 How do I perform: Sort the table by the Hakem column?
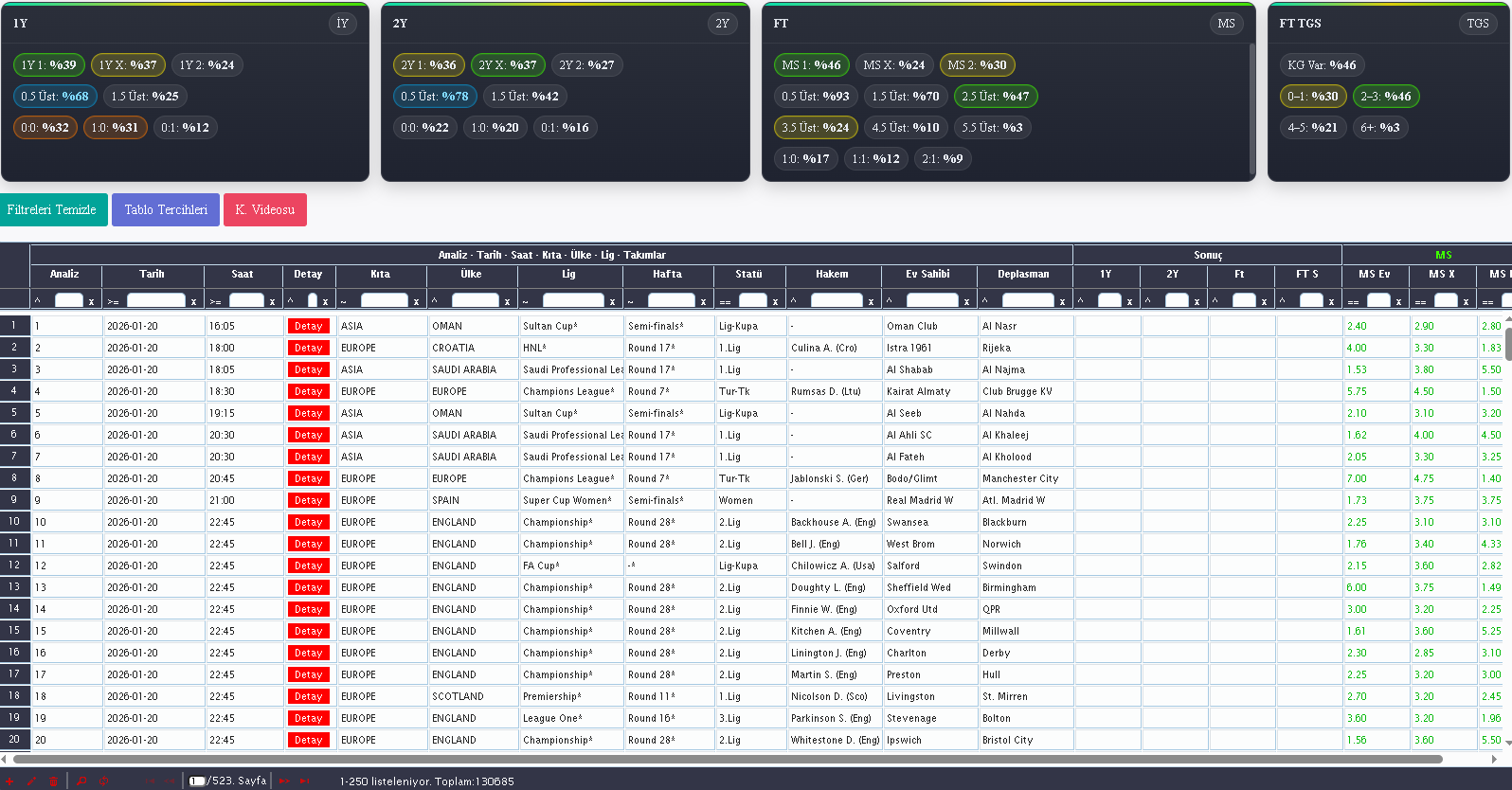point(832,275)
